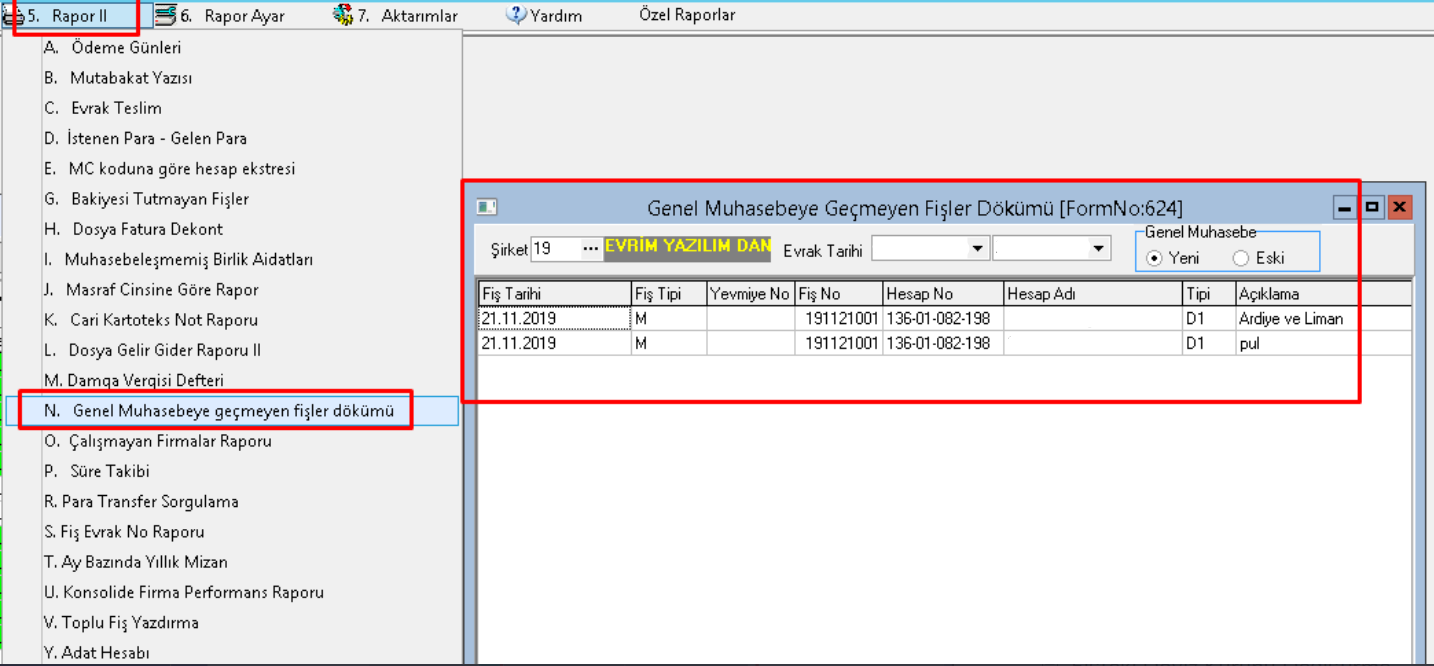Click the Açıklama column header
The height and width of the screenshot is (666, 1434).
1323,294
